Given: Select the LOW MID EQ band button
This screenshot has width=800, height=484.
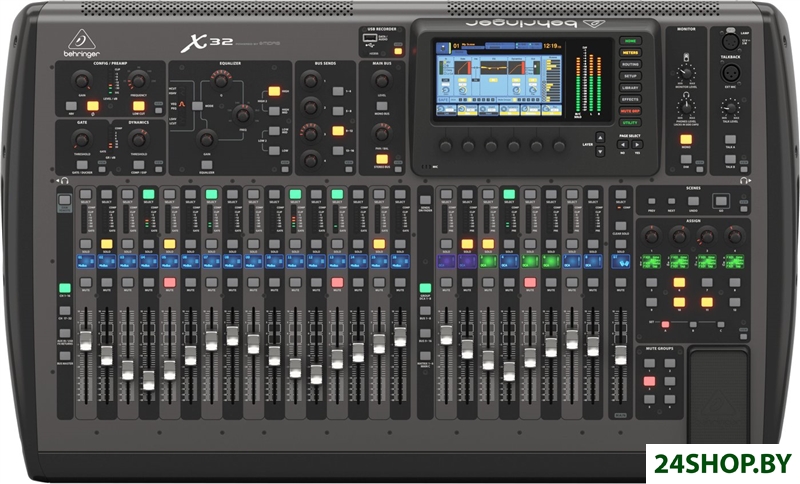Looking at the screenshot, I should click(x=274, y=131).
